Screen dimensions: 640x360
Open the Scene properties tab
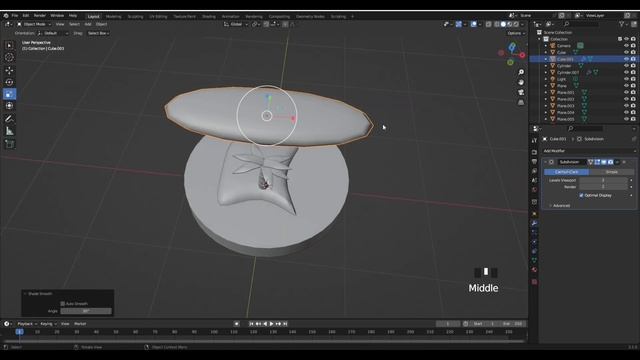pyautogui.click(x=534, y=180)
